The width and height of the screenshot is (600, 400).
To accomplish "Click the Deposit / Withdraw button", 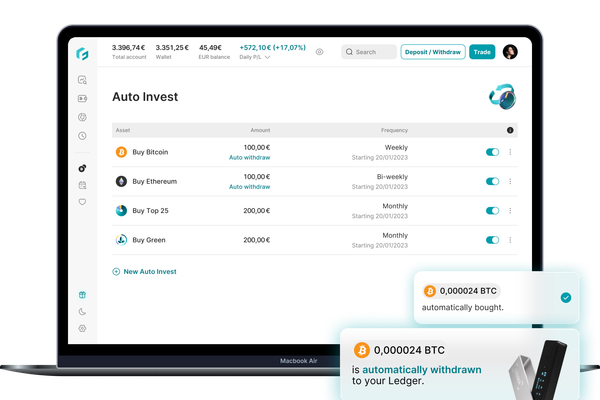I will tap(432, 52).
